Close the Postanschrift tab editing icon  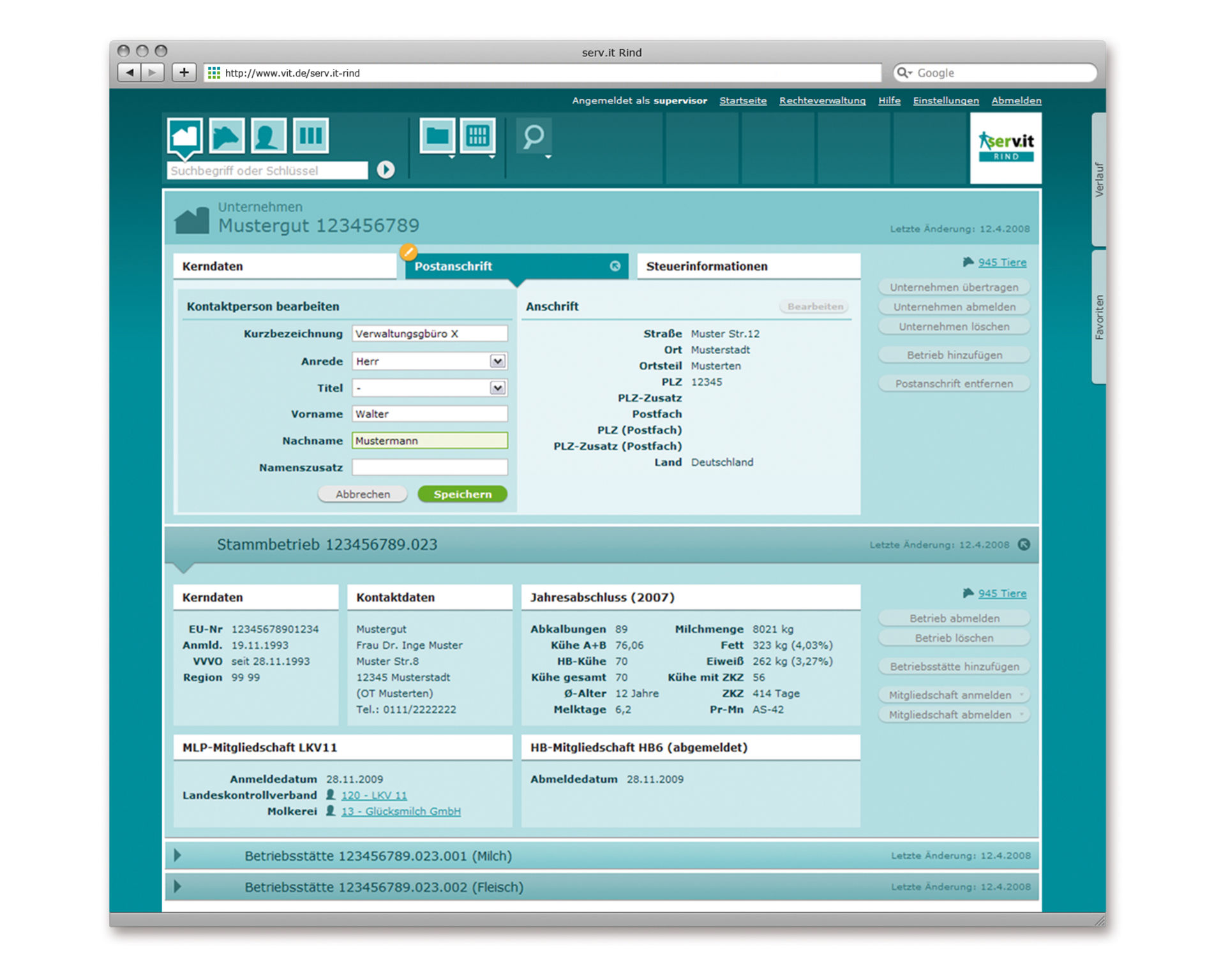(x=615, y=266)
